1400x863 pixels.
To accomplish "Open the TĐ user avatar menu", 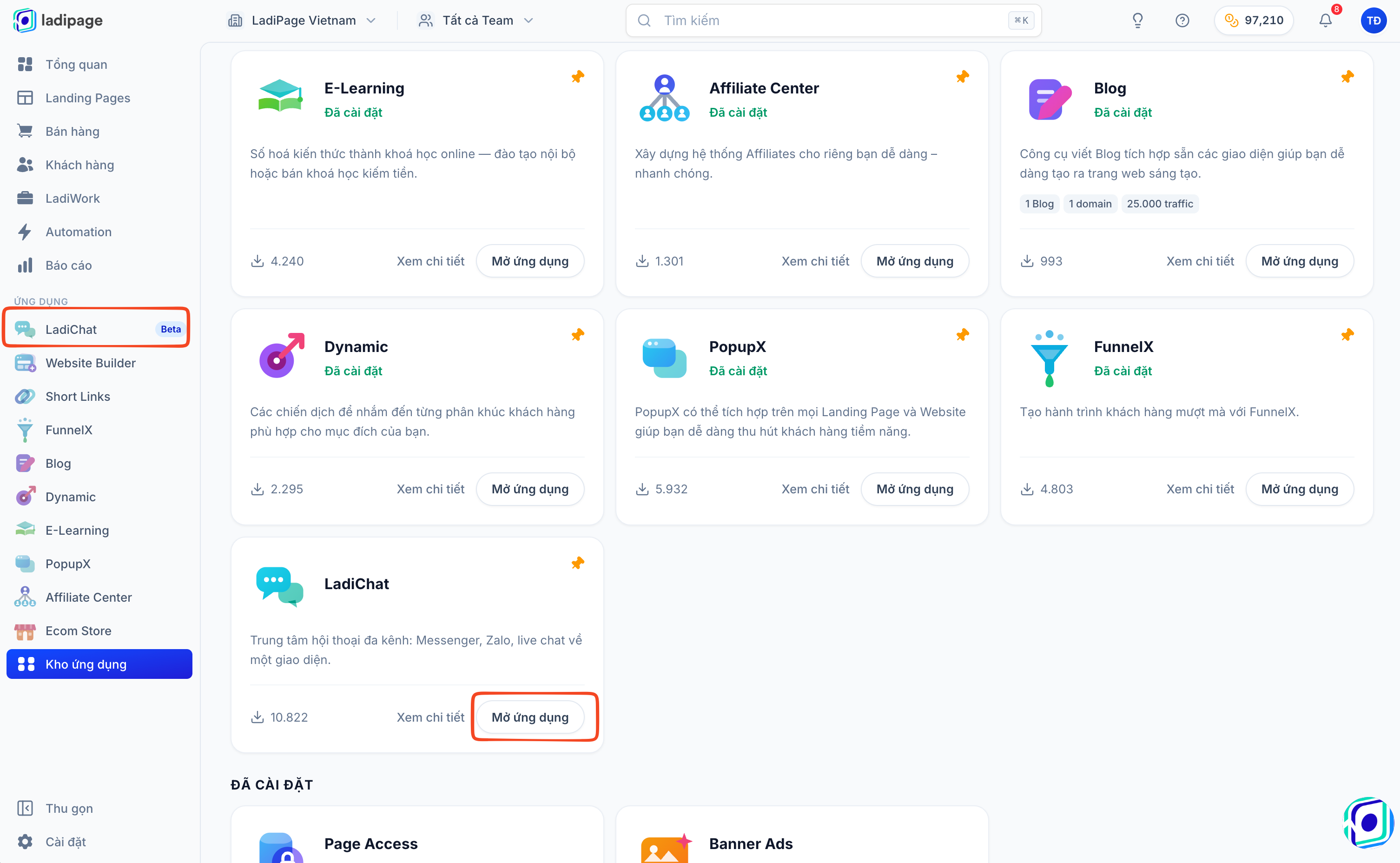I will pos(1373,20).
